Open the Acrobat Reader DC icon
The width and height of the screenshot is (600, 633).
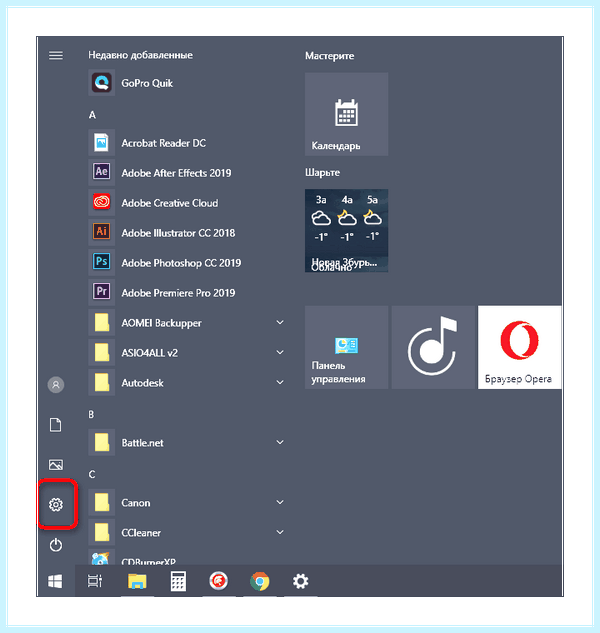pyautogui.click(x=101, y=143)
